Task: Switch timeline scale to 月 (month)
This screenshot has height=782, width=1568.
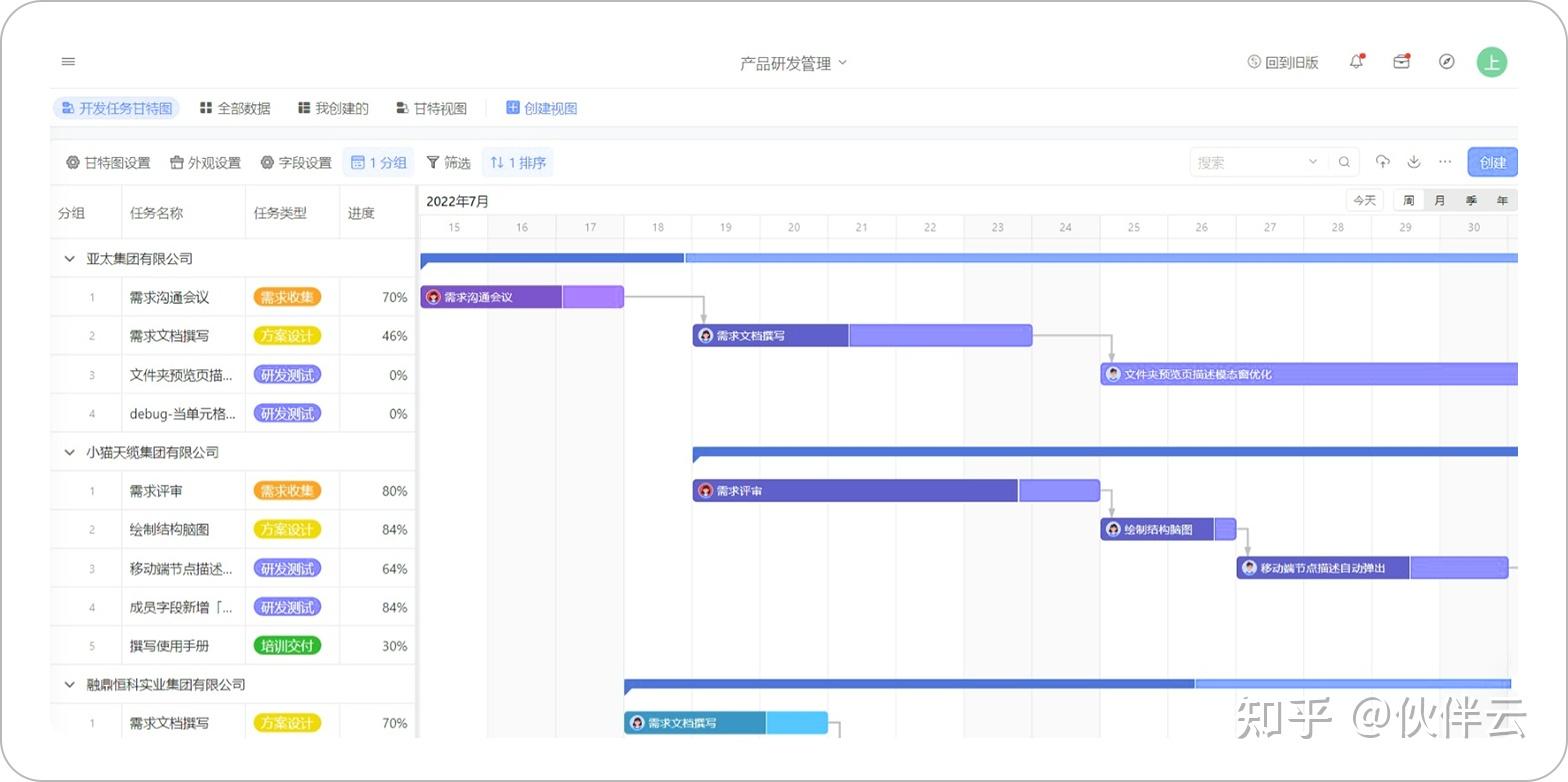Action: 1439,201
